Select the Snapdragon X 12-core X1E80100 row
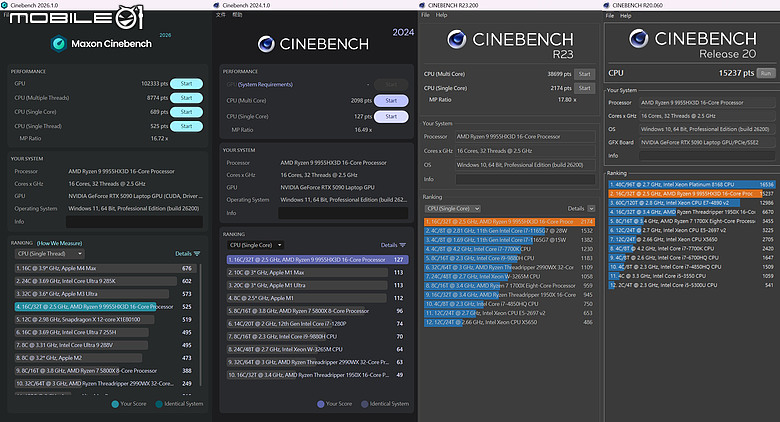 pos(104,319)
